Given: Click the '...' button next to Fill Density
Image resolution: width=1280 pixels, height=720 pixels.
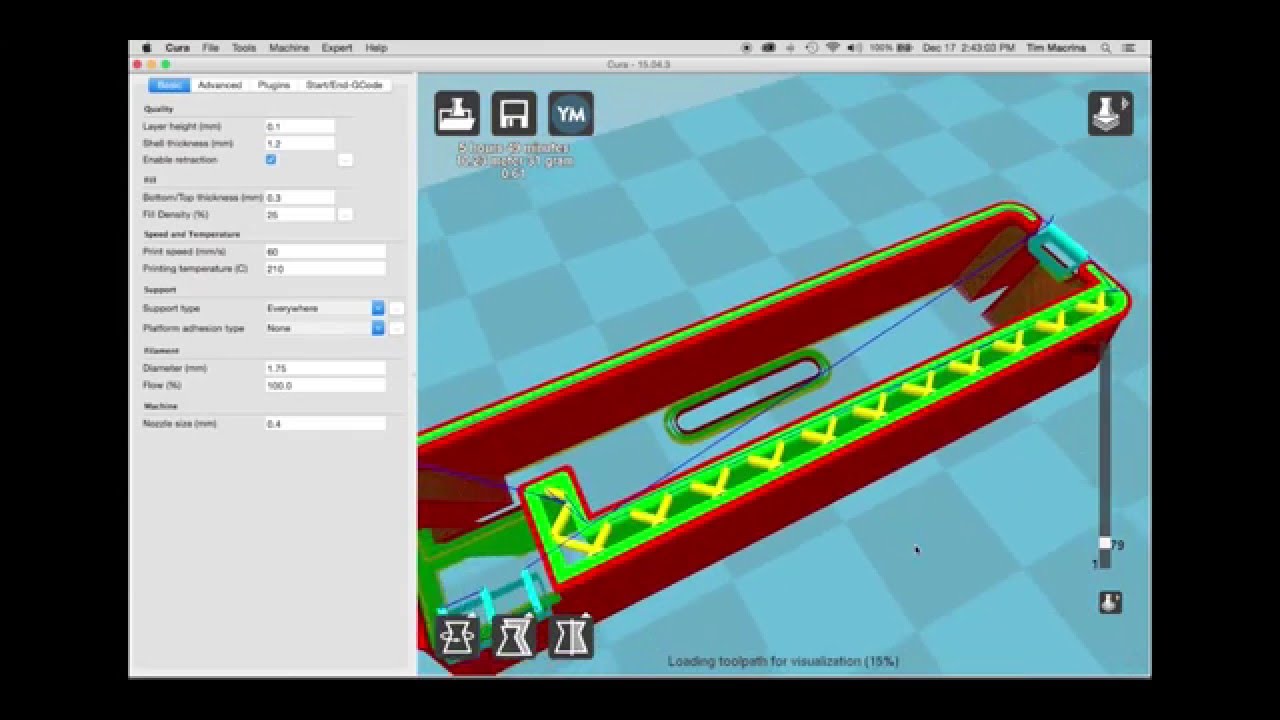Looking at the screenshot, I should coord(345,214).
